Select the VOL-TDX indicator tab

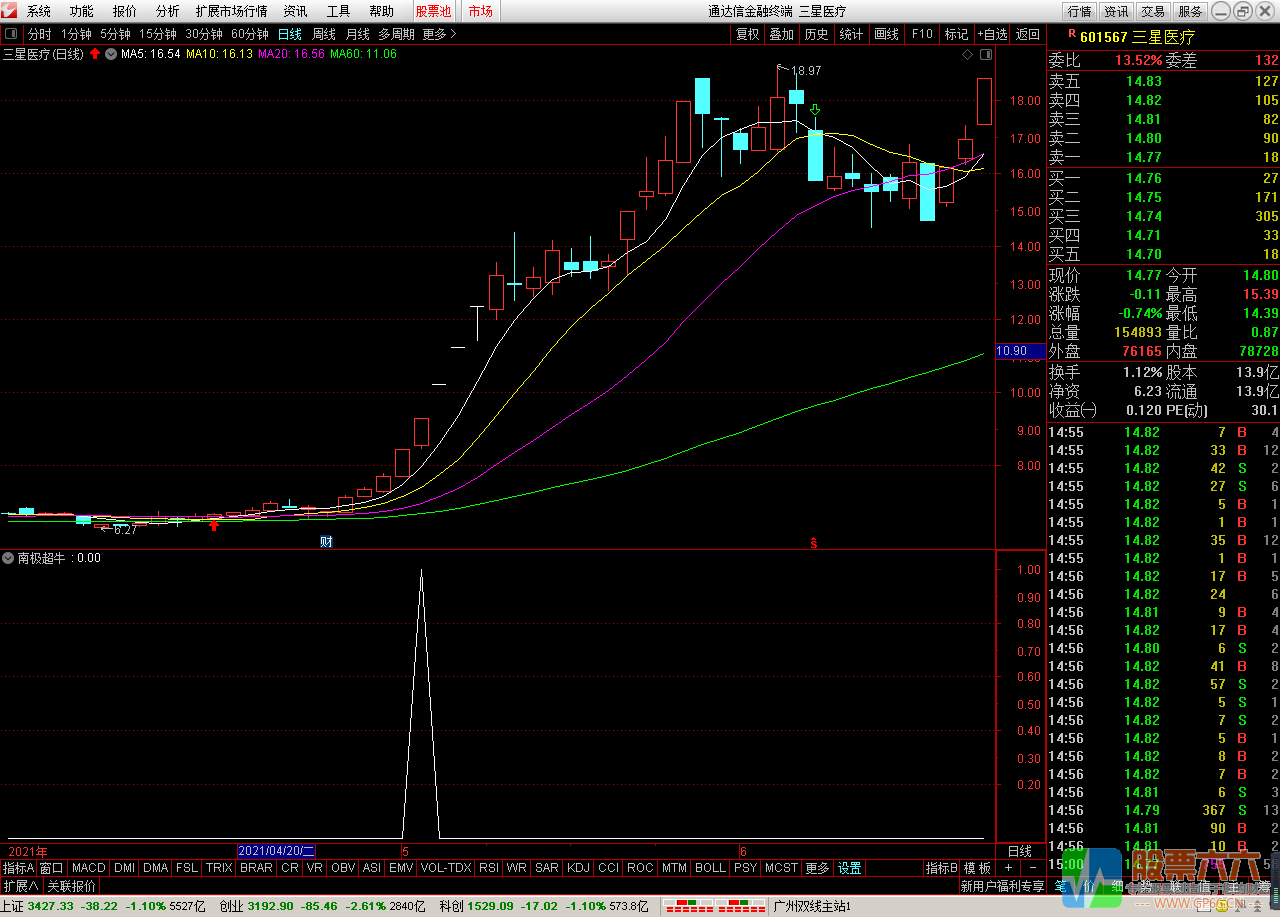446,868
